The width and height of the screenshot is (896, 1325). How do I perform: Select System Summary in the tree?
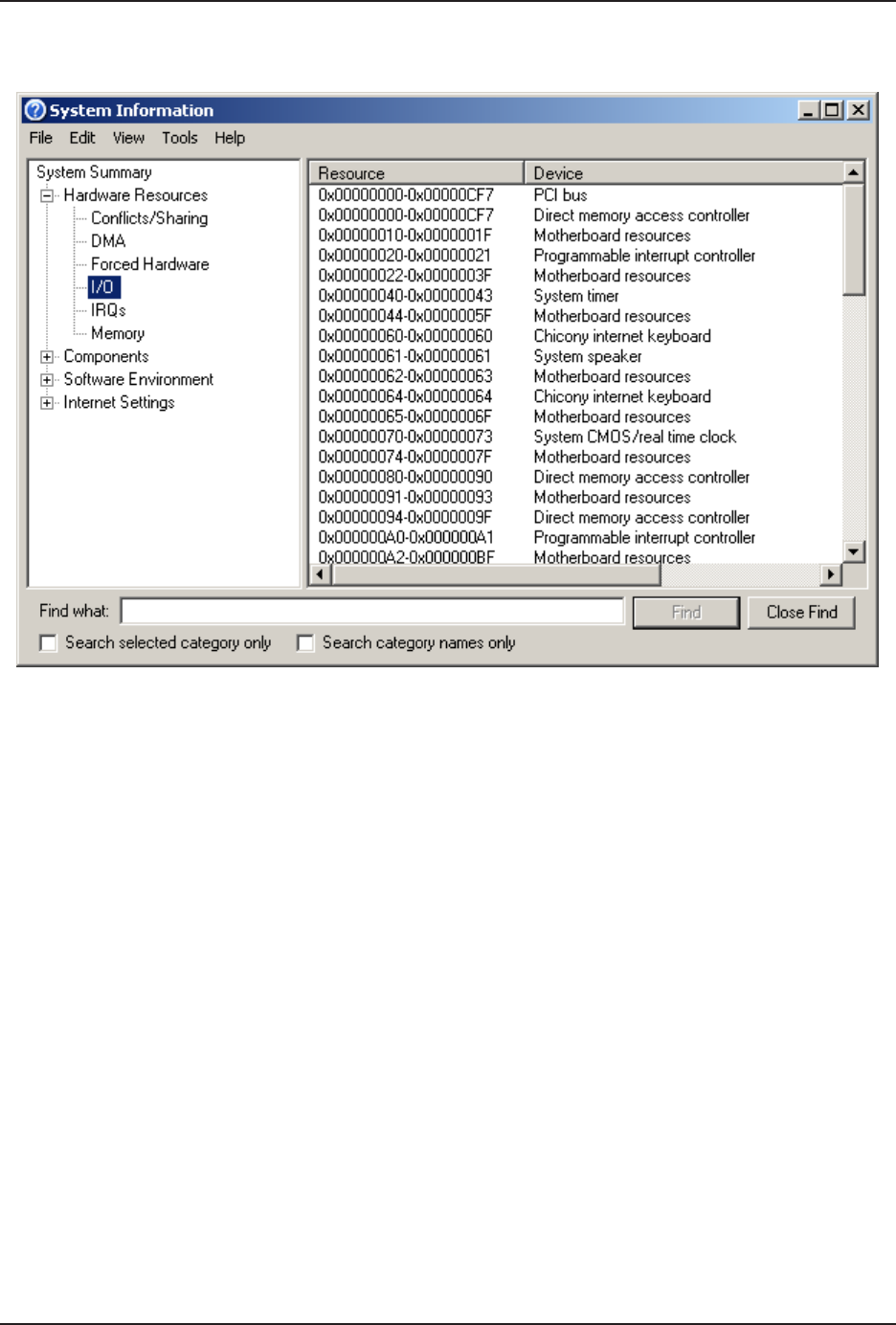94,172
